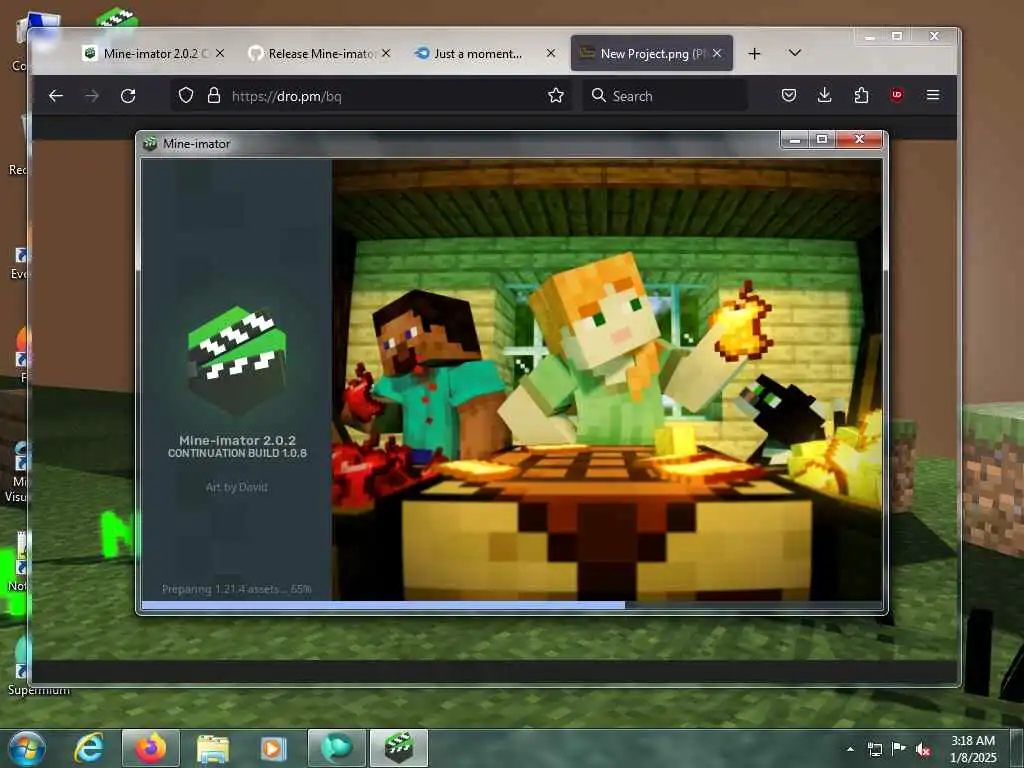Open Action Center flag icon
The image size is (1024, 768).
tap(899, 749)
